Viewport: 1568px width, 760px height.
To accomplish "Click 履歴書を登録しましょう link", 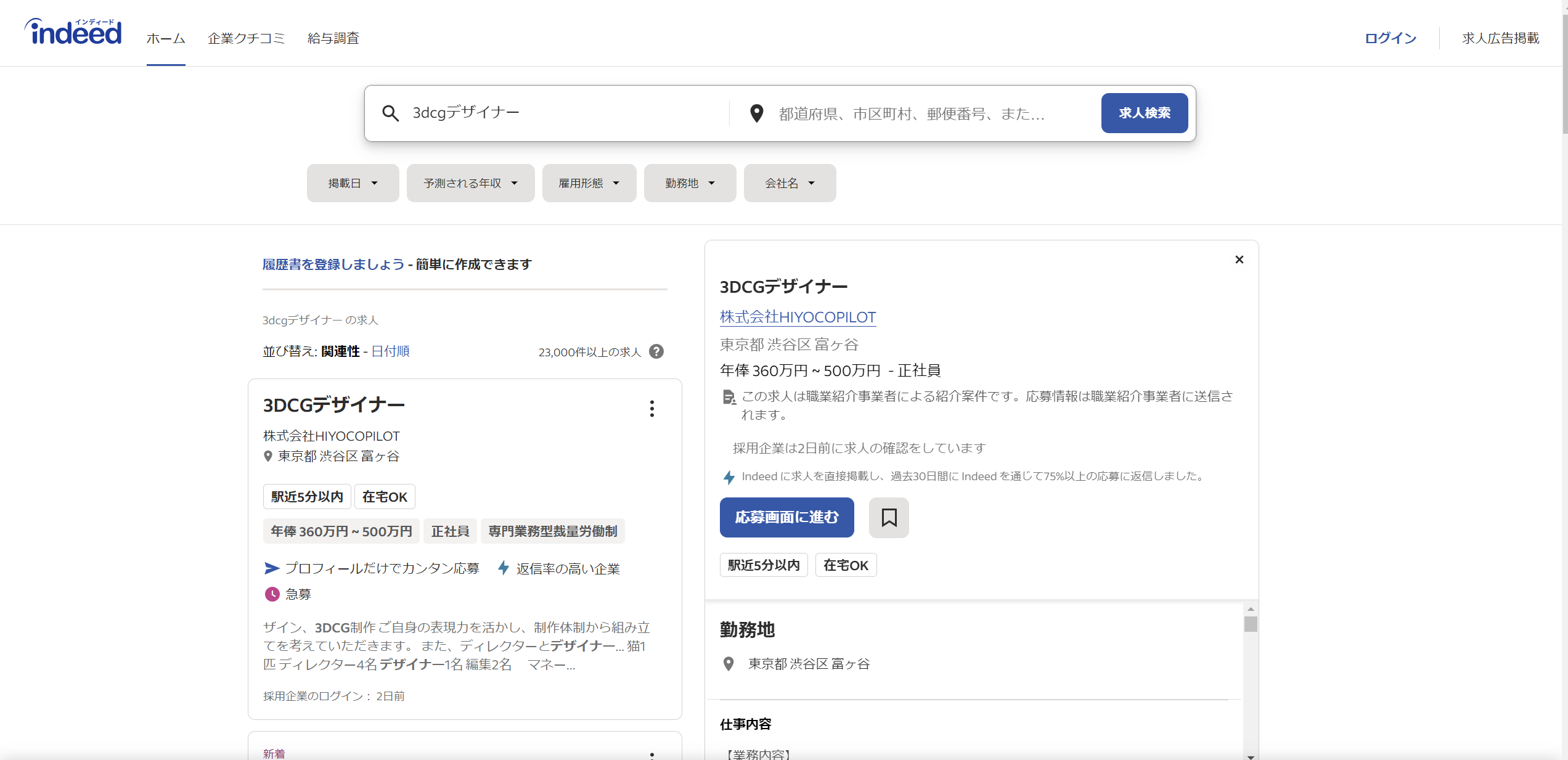I will pos(333,264).
